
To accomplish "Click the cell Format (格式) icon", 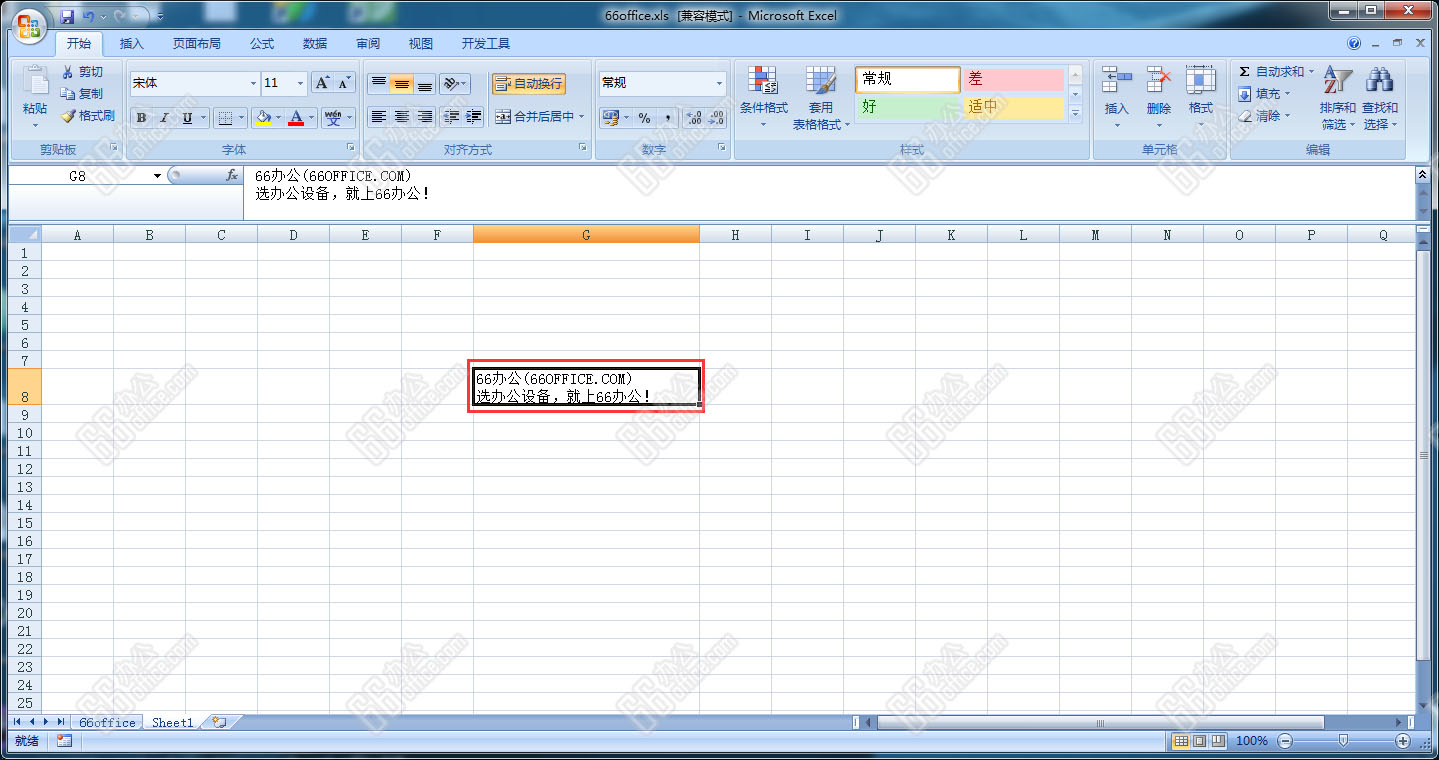I will (1201, 80).
